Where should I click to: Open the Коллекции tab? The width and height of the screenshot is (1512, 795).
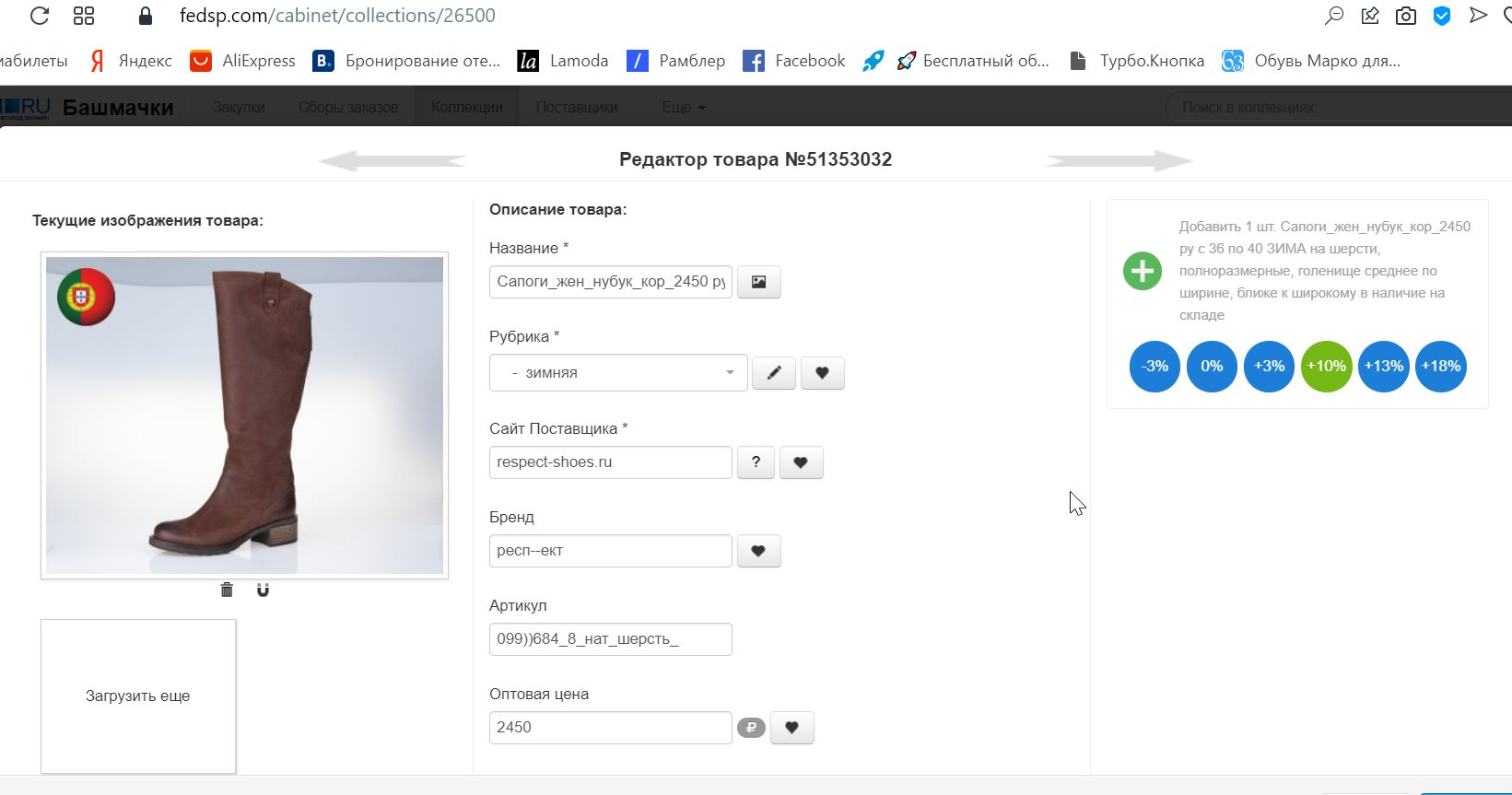467,107
